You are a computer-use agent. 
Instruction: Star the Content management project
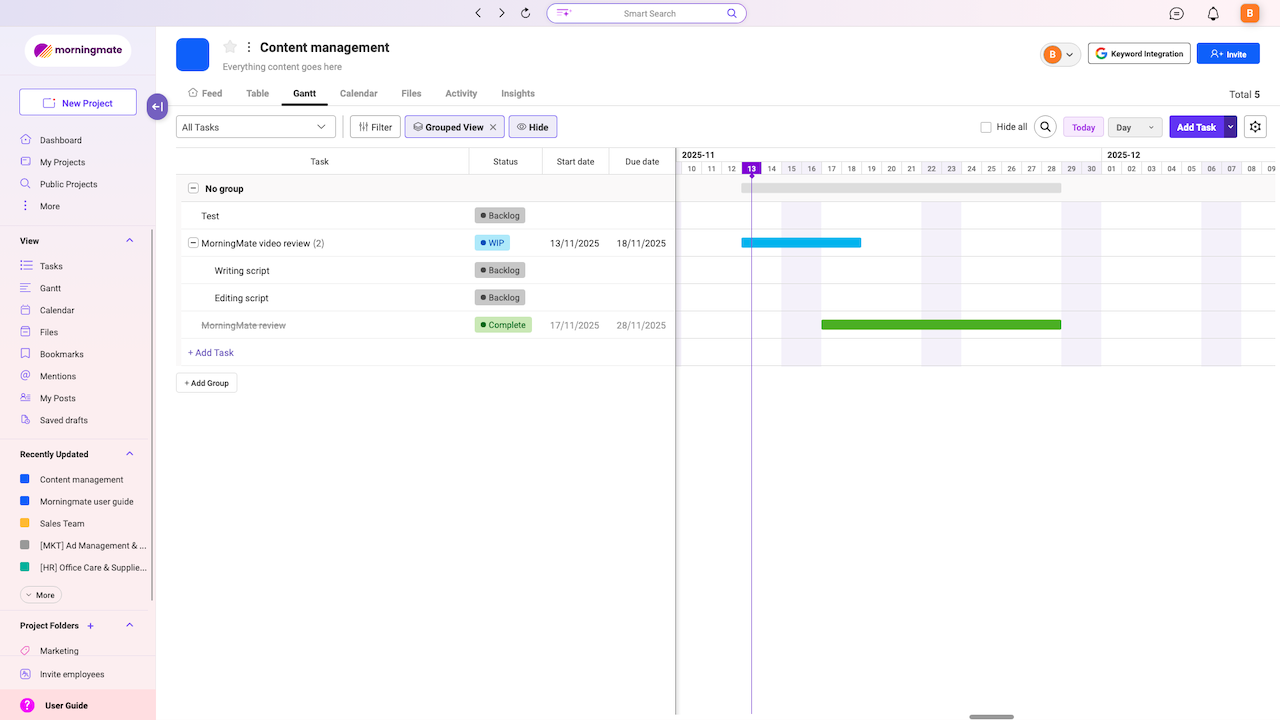tap(229, 46)
